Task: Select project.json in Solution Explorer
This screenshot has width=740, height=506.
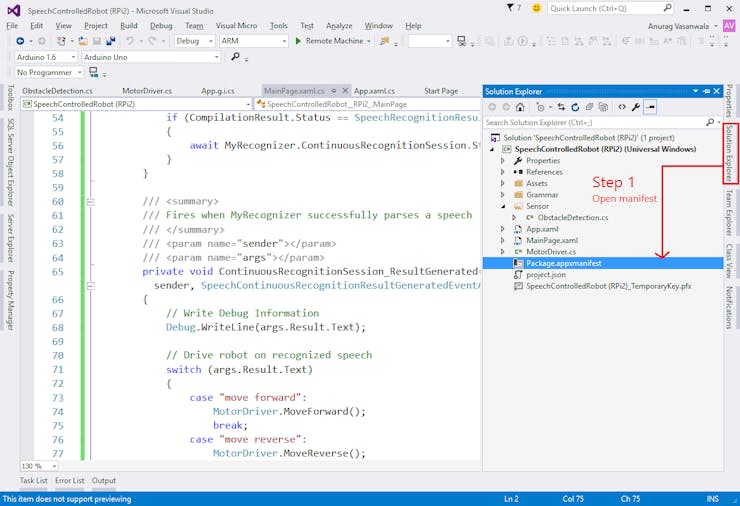Action: [x=546, y=275]
